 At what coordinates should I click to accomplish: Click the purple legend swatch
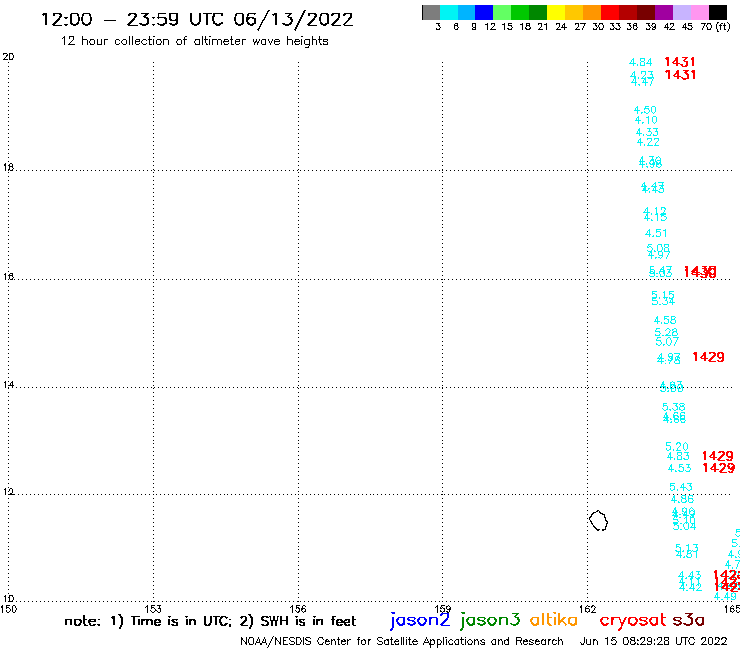(x=664, y=12)
